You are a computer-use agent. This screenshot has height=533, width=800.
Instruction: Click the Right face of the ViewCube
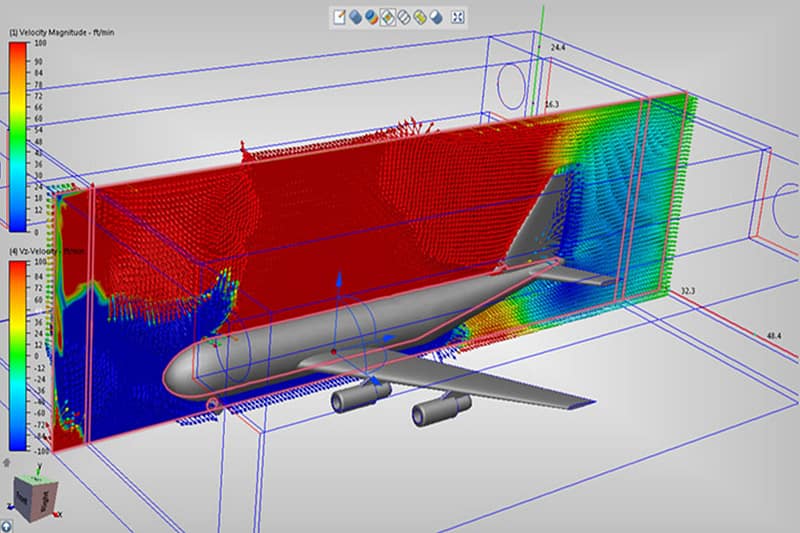click(x=44, y=501)
